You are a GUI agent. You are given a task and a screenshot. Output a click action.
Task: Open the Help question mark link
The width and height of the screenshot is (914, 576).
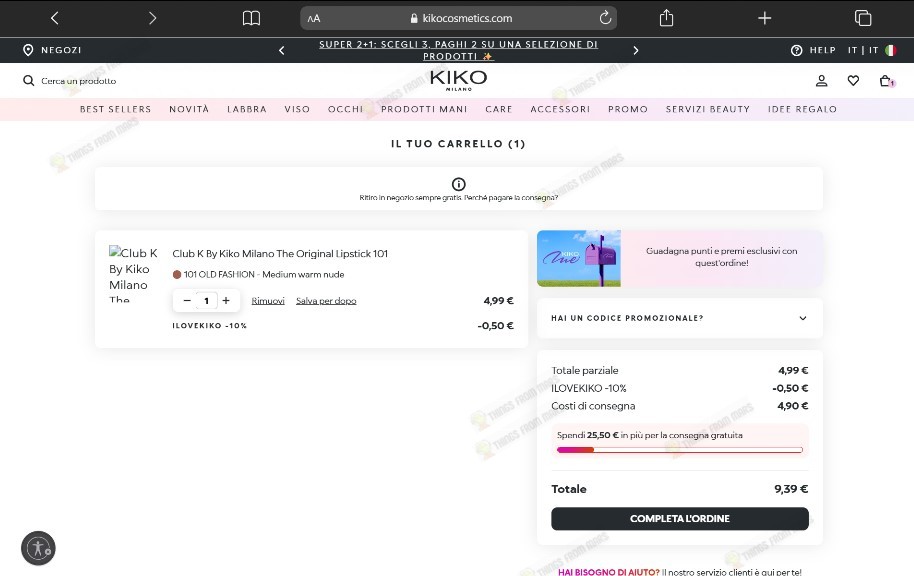(x=813, y=50)
